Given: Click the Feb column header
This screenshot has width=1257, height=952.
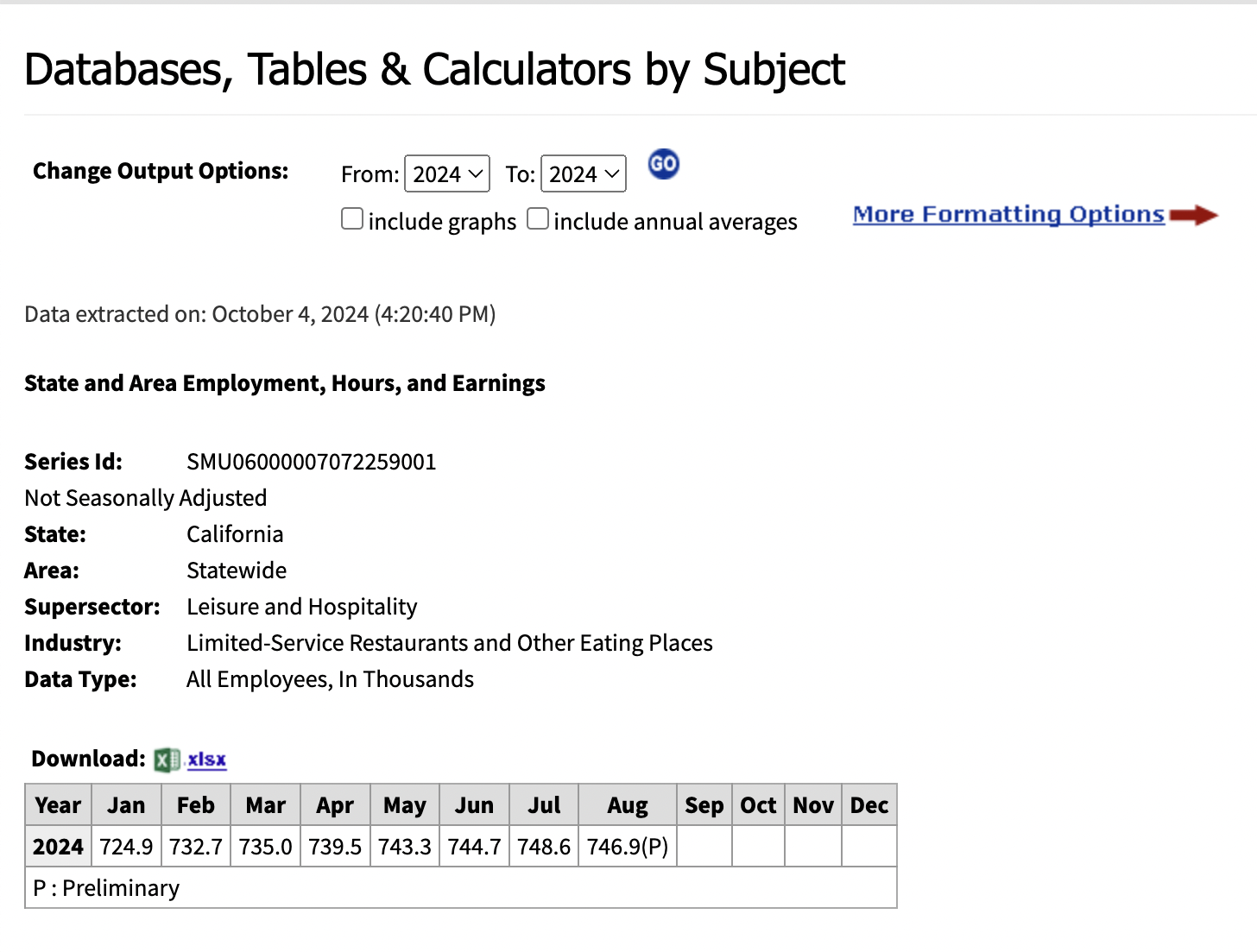Looking at the screenshot, I should (x=196, y=805).
